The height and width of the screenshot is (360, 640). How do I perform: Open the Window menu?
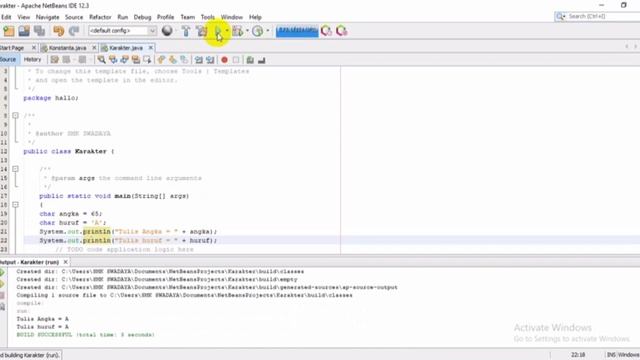pyautogui.click(x=232, y=17)
